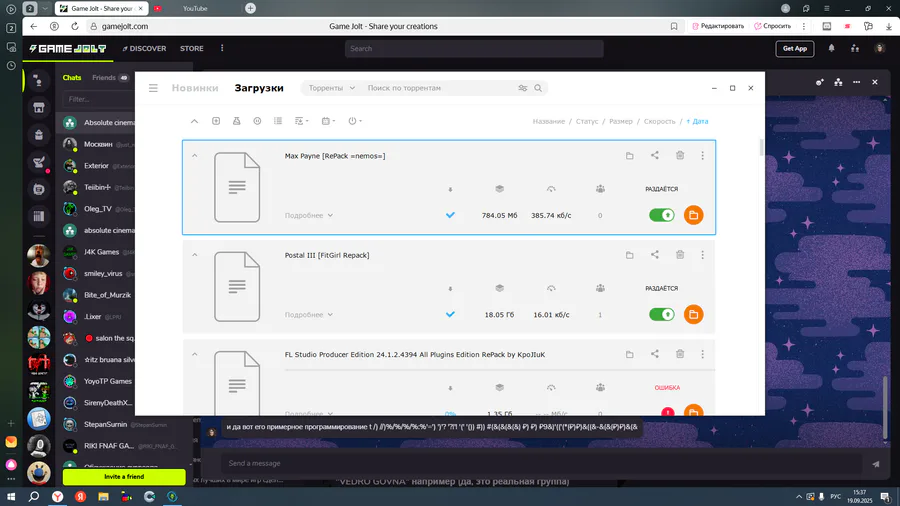
Task: Focus Send a message input
Action: point(541,464)
